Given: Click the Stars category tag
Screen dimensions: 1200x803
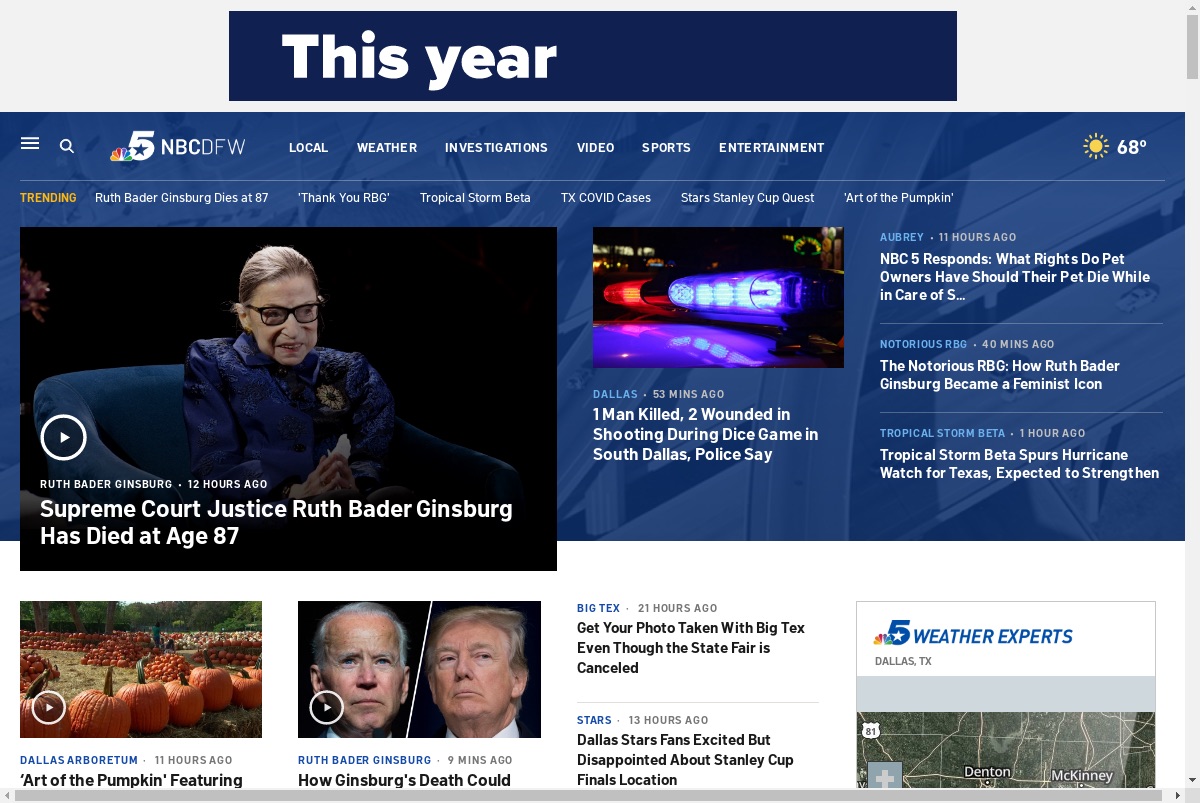Looking at the screenshot, I should pos(594,720).
